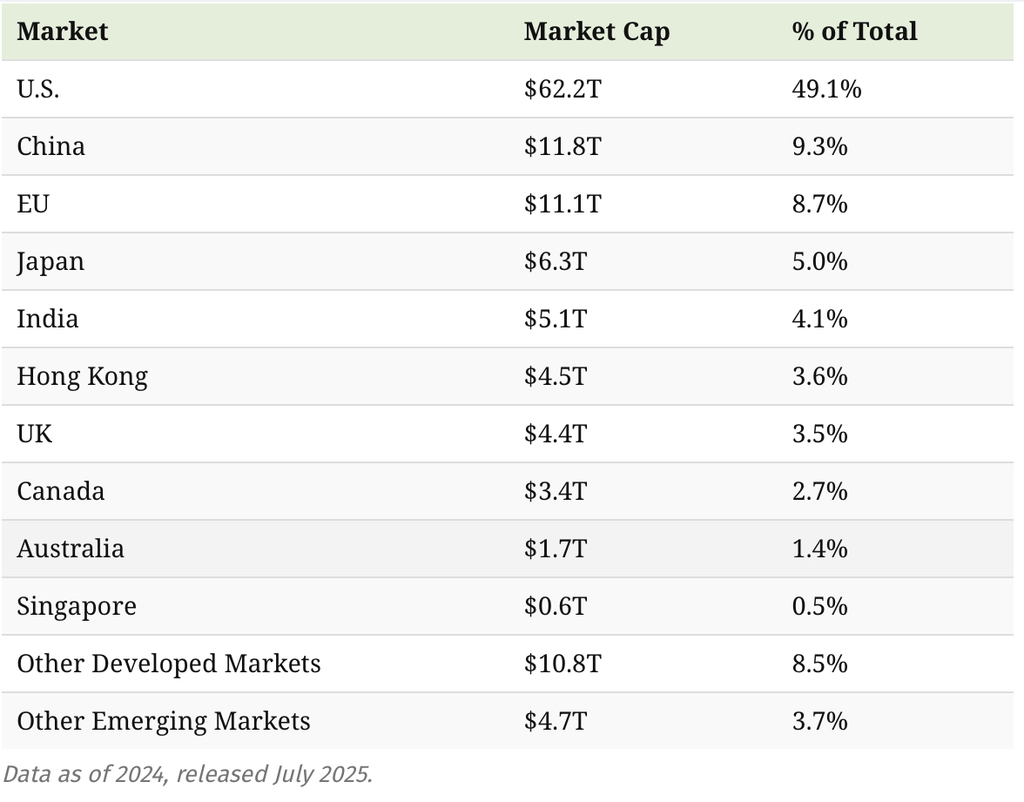1024x802 pixels.
Task: Click the 9.3% share value
Action: (819, 146)
